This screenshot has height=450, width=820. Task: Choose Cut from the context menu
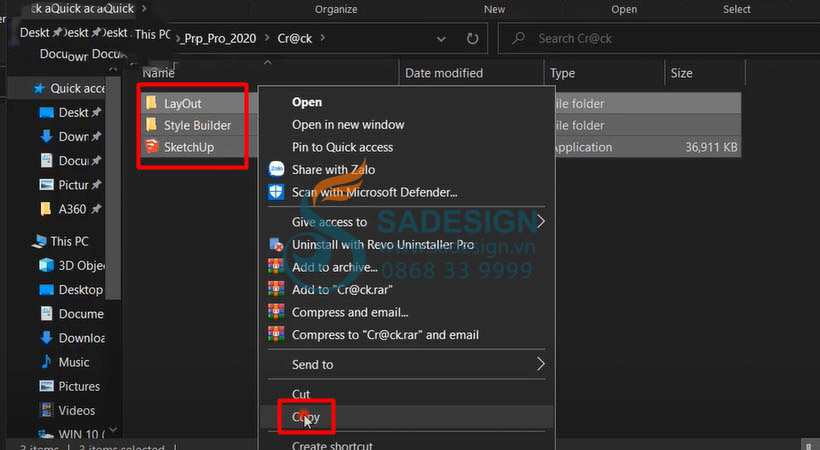[x=301, y=394]
